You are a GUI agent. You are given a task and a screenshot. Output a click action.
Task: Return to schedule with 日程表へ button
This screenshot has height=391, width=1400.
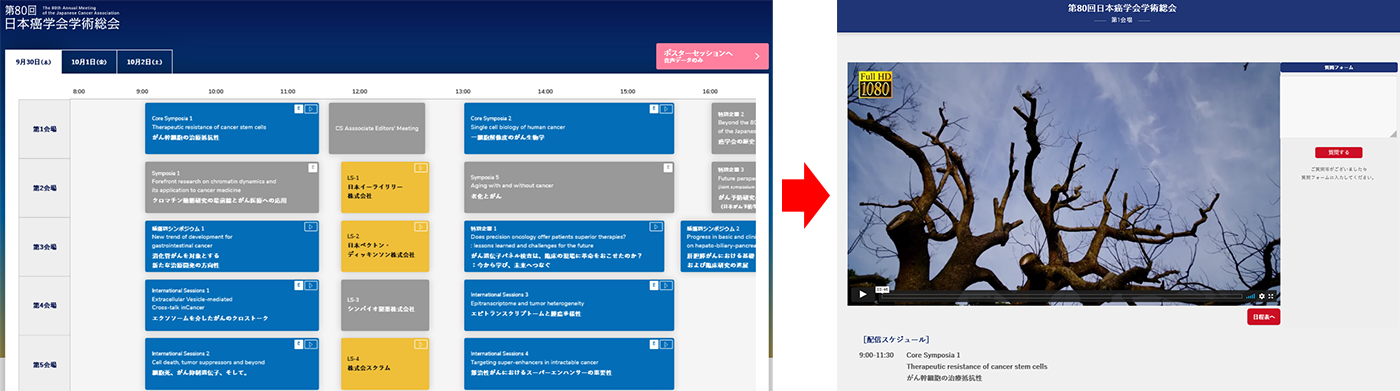(1264, 317)
